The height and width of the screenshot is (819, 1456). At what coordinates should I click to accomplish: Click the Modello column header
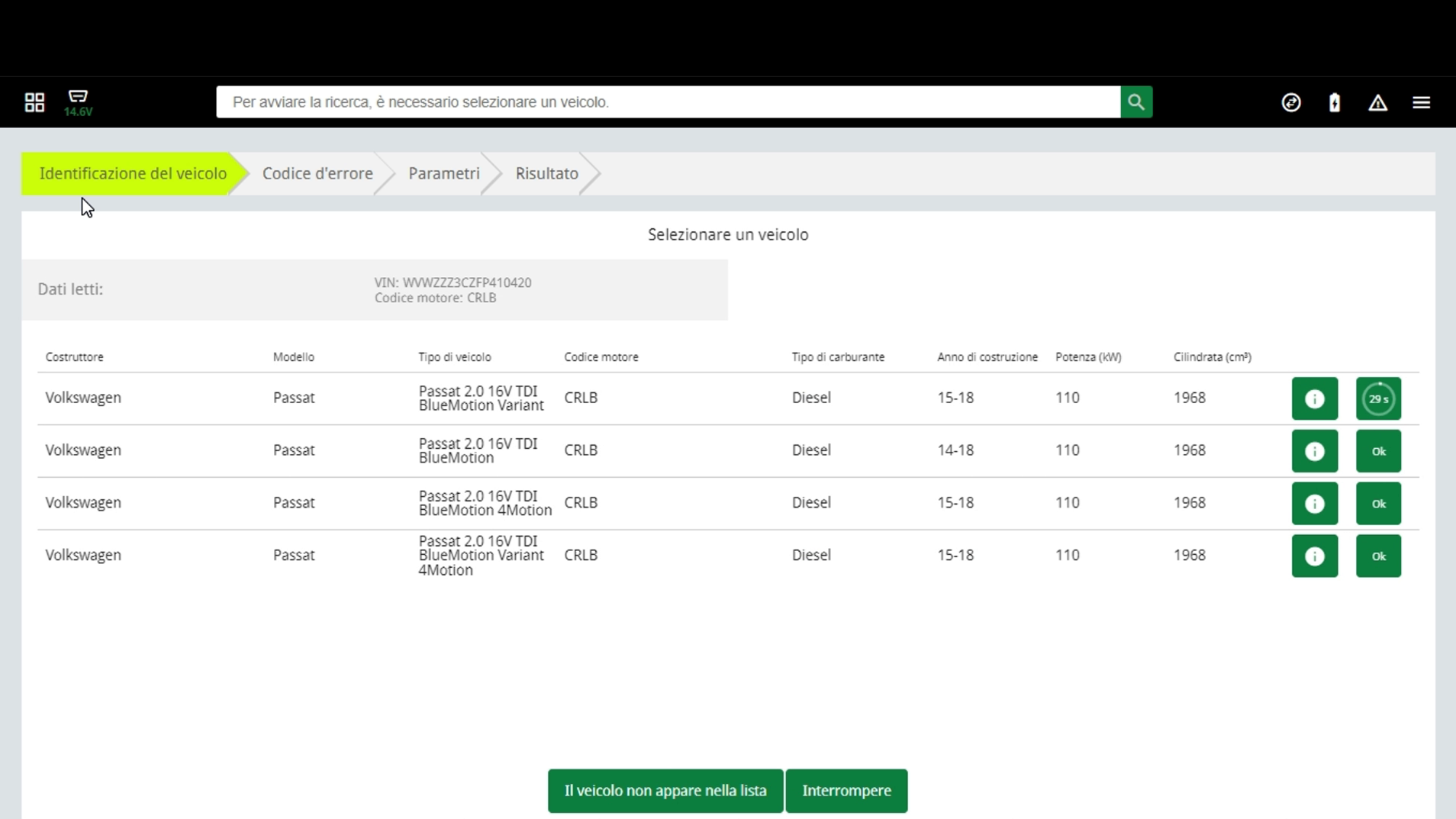click(x=293, y=356)
